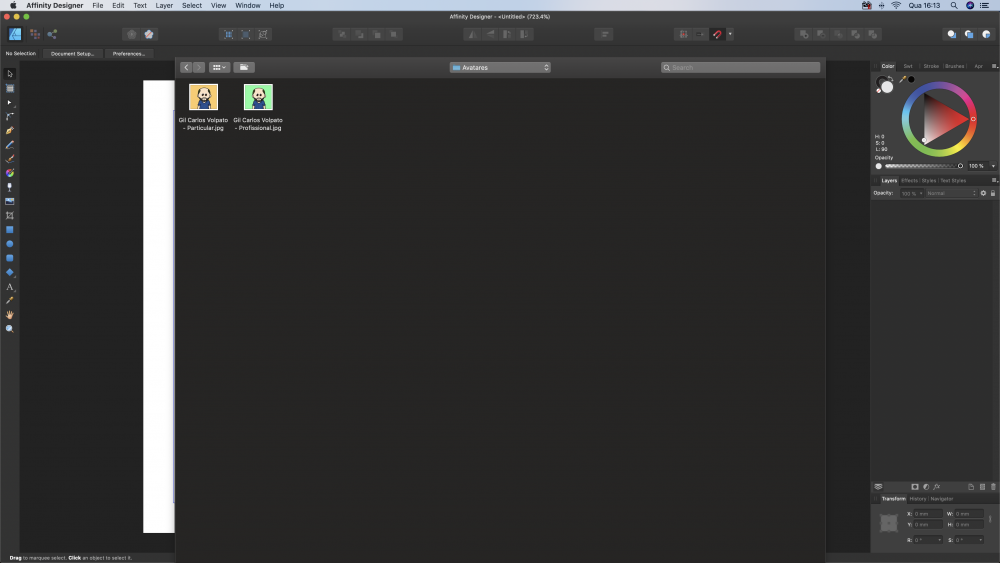Screen dimensions: 1000x563
Task: Select the Vector Brush tool
Action: [10, 159]
